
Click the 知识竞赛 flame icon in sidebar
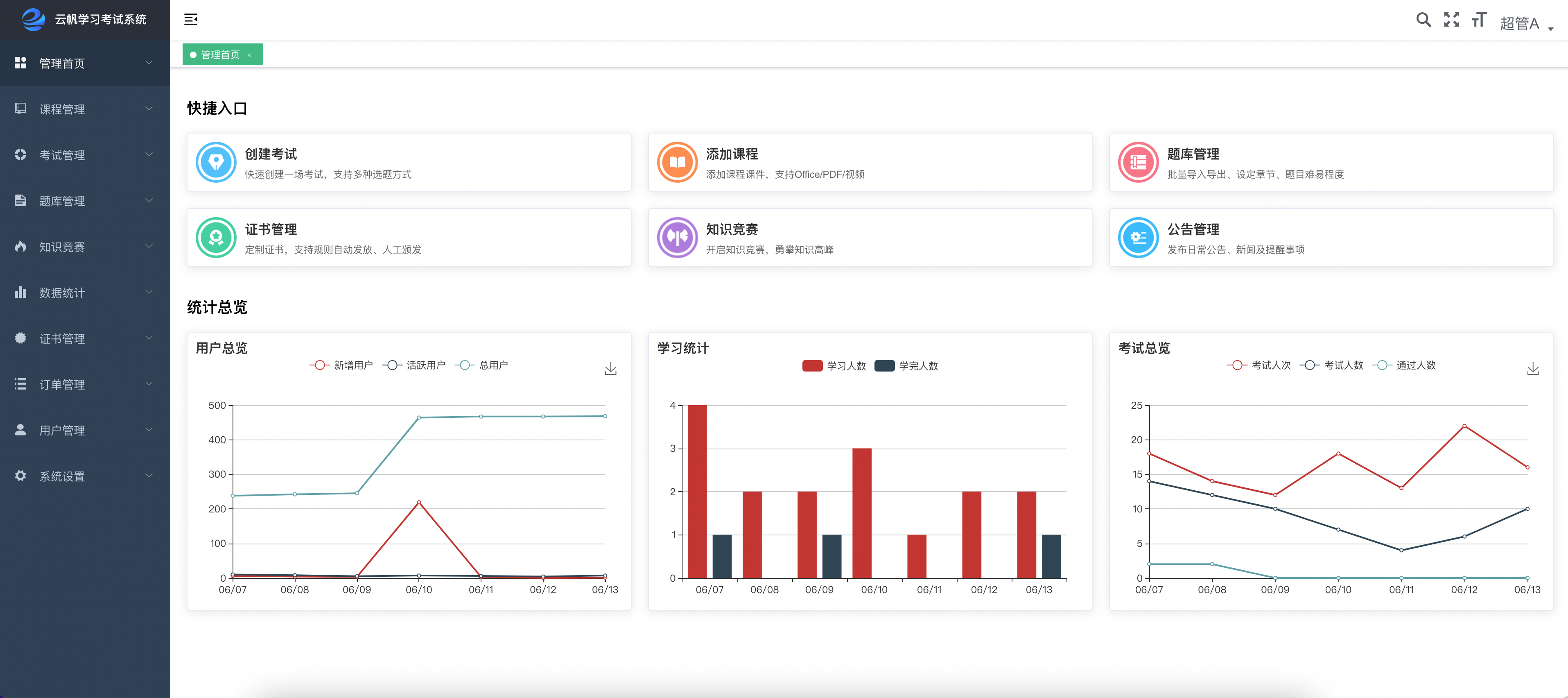tap(21, 247)
